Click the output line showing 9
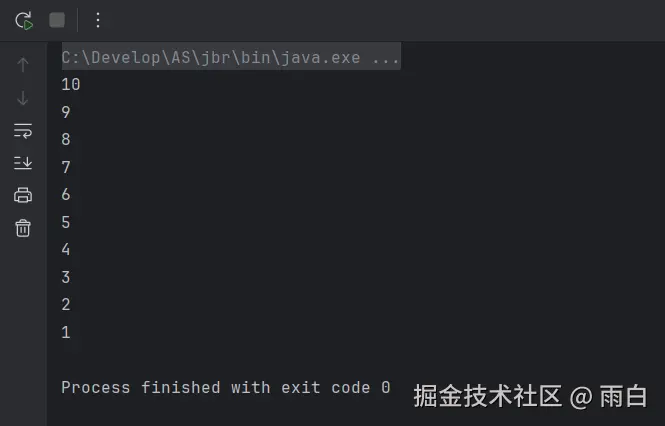The image size is (665, 426). coord(66,112)
